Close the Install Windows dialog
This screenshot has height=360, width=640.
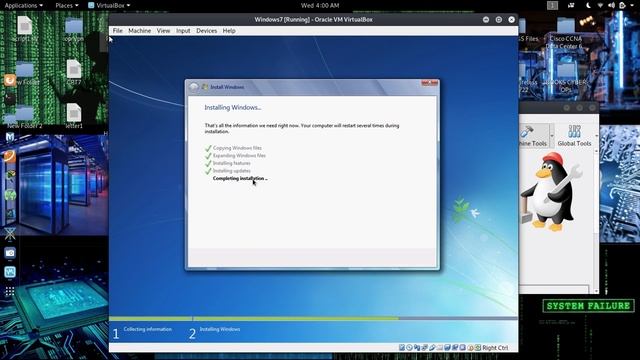429,83
